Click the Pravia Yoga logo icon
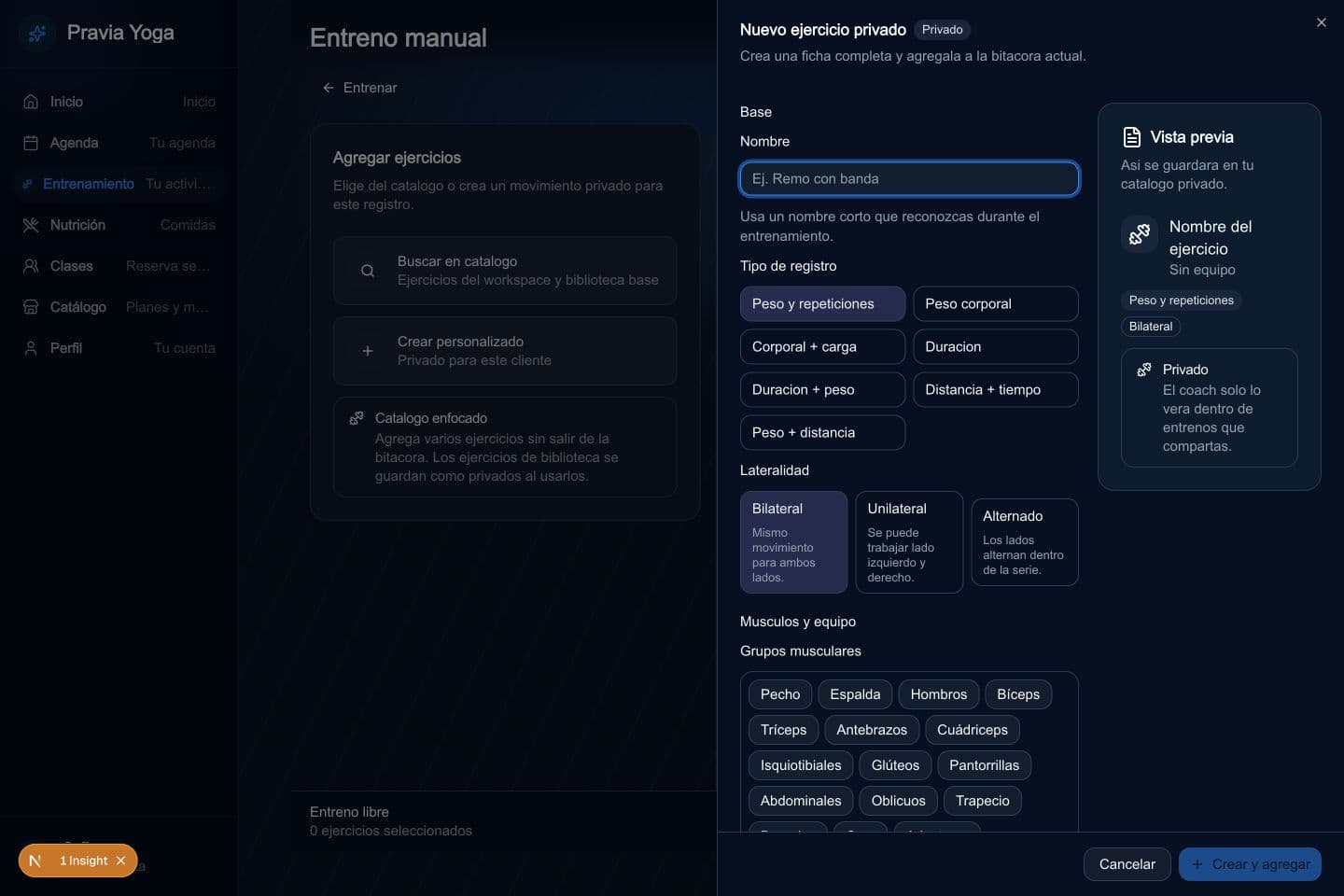This screenshot has height=896, width=1344. pyautogui.click(x=37, y=34)
